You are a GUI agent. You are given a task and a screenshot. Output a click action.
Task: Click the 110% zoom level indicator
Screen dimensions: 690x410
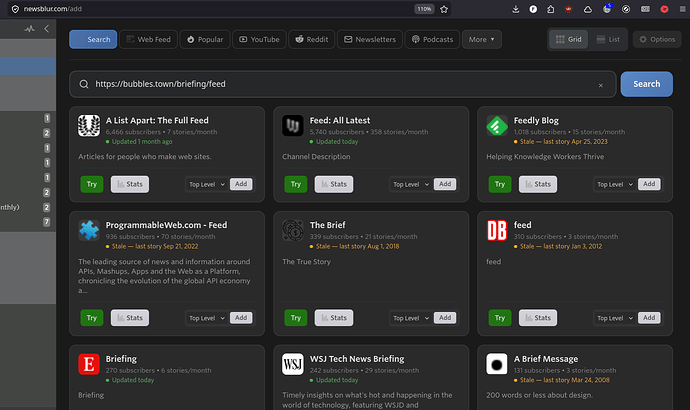[424, 9]
